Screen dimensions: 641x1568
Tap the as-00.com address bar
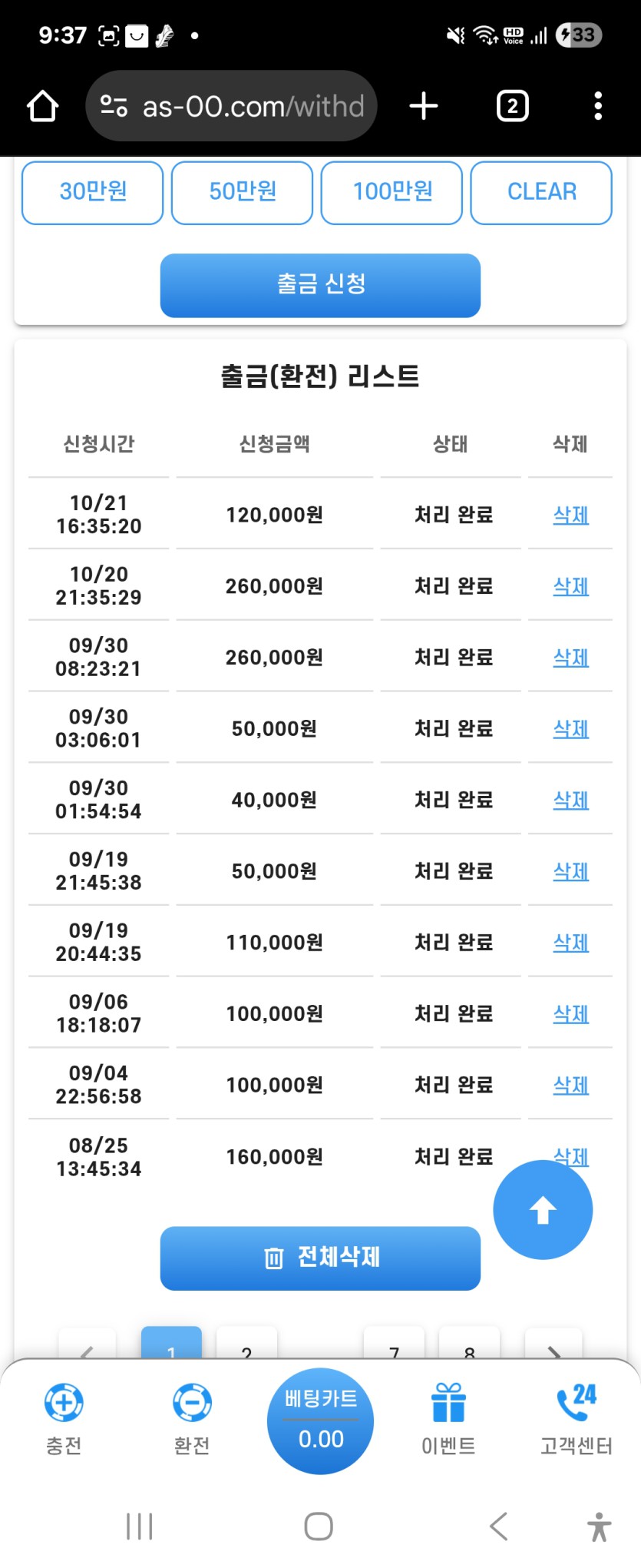(x=232, y=106)
